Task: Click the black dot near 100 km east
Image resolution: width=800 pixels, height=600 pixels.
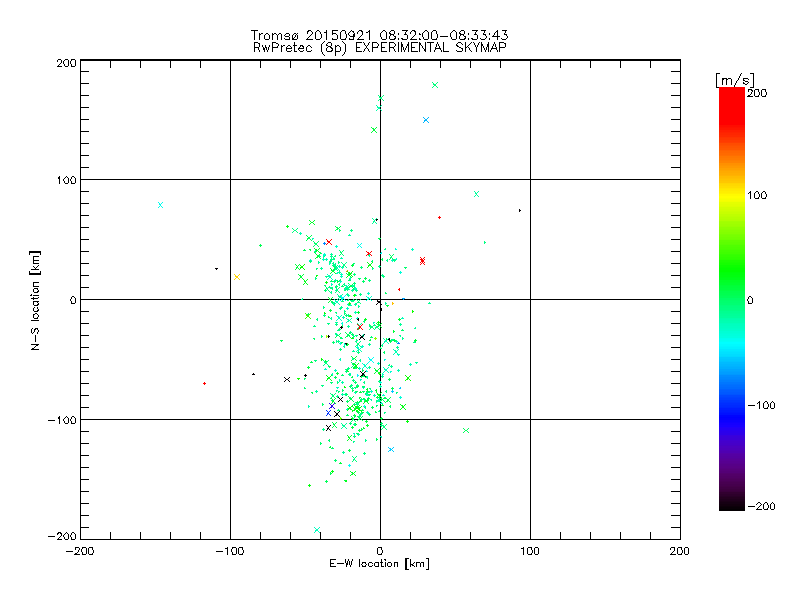Action: pyautogui.click(x=520, y=210)
